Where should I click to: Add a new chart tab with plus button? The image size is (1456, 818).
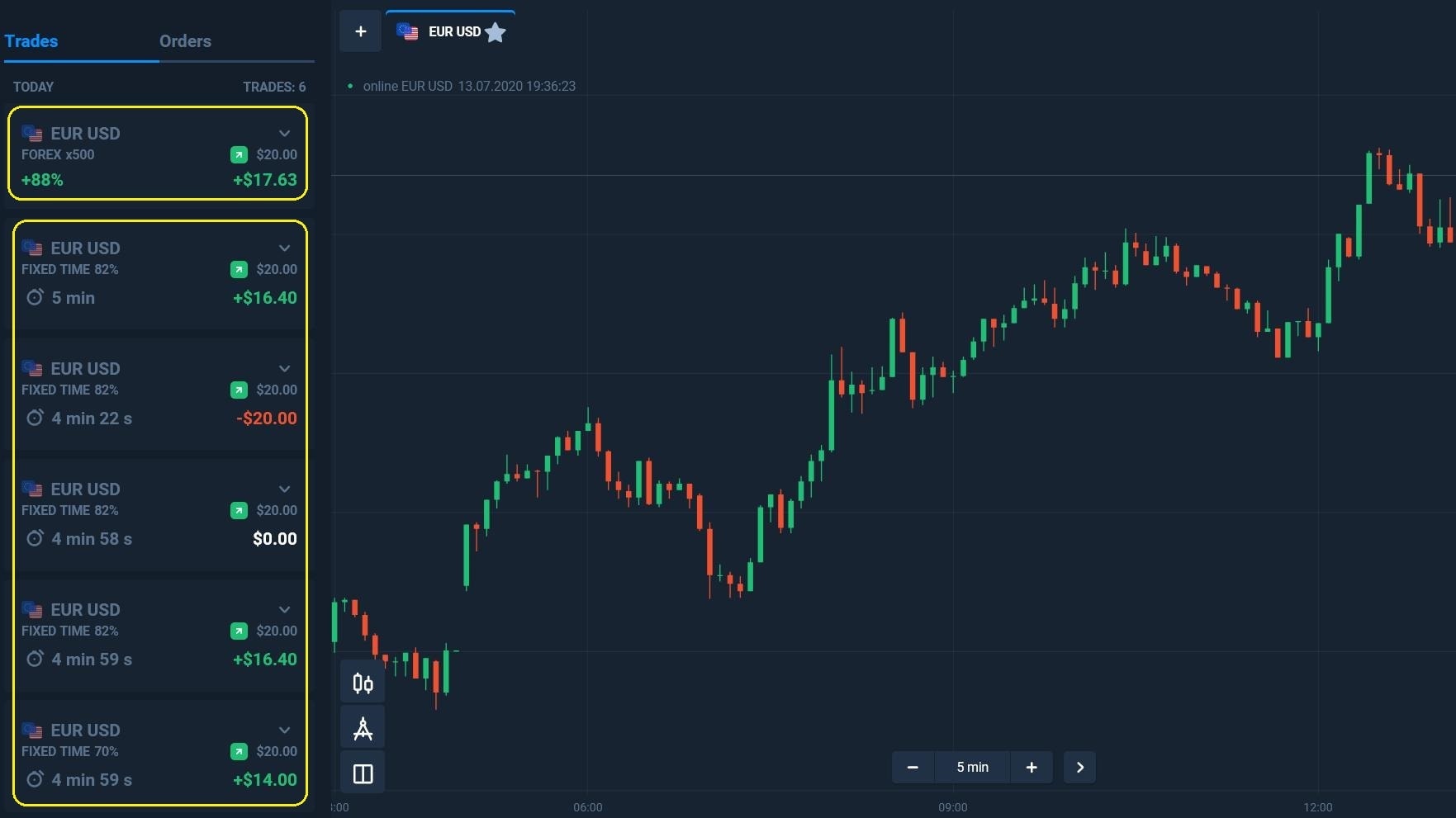pos(360,31)
